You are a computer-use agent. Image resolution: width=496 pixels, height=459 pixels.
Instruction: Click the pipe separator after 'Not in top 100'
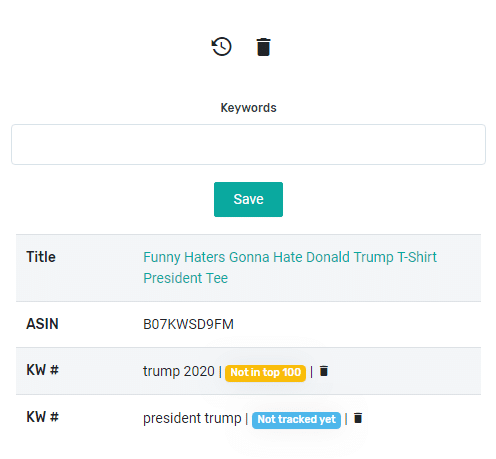[x=312, y=372]
